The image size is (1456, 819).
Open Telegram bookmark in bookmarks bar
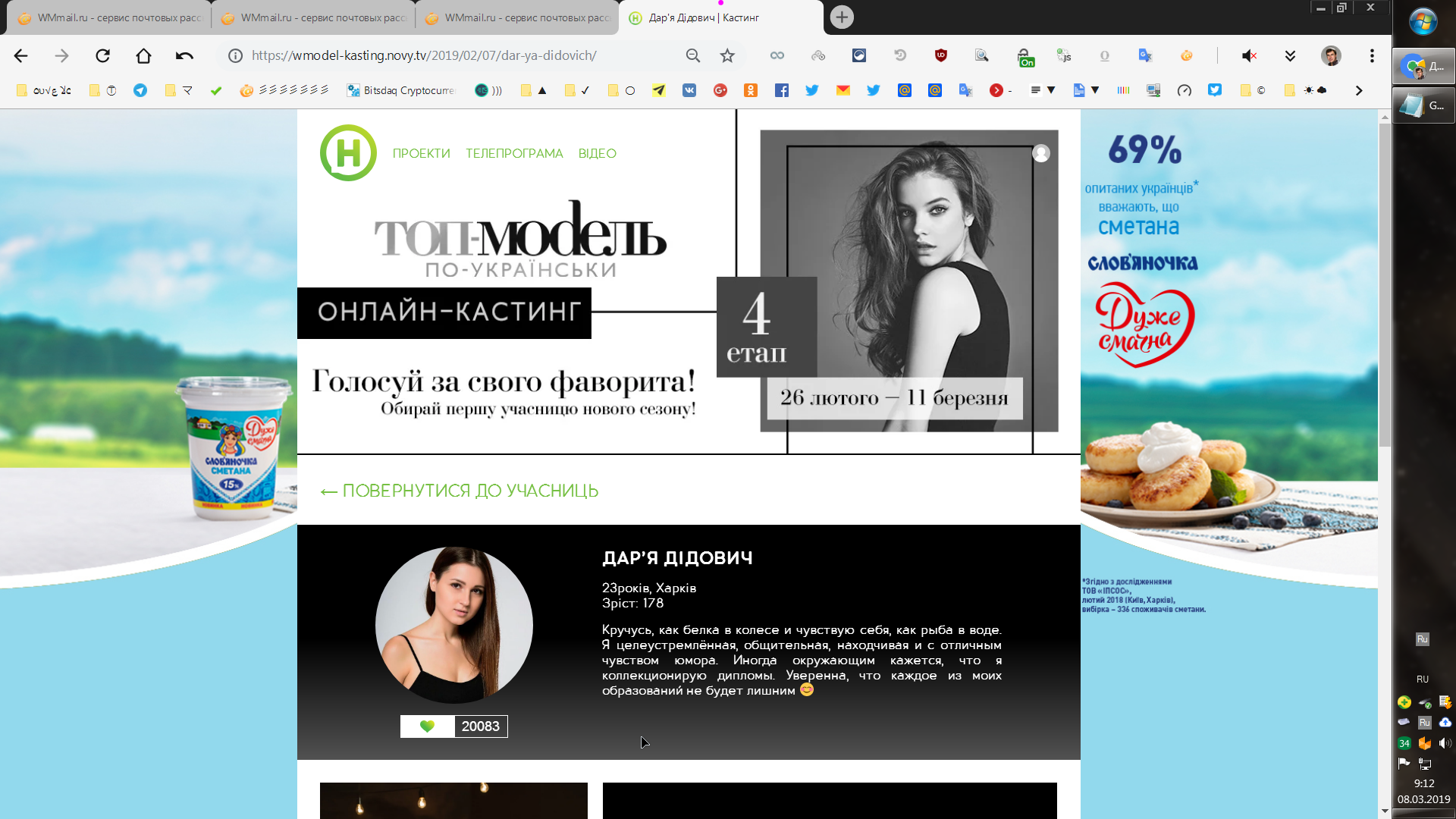[140, 90]
